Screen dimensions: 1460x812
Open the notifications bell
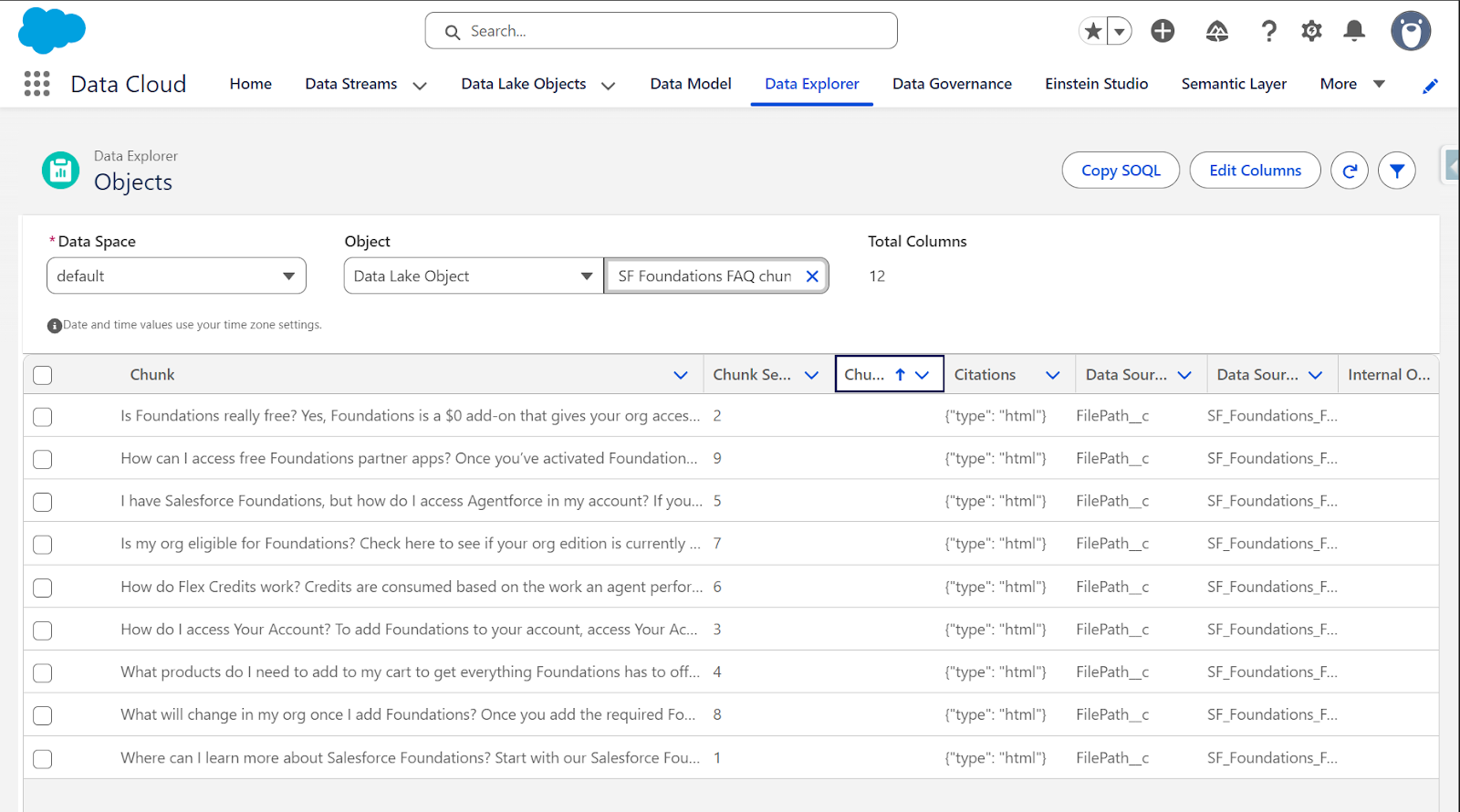coord(1354,31)
